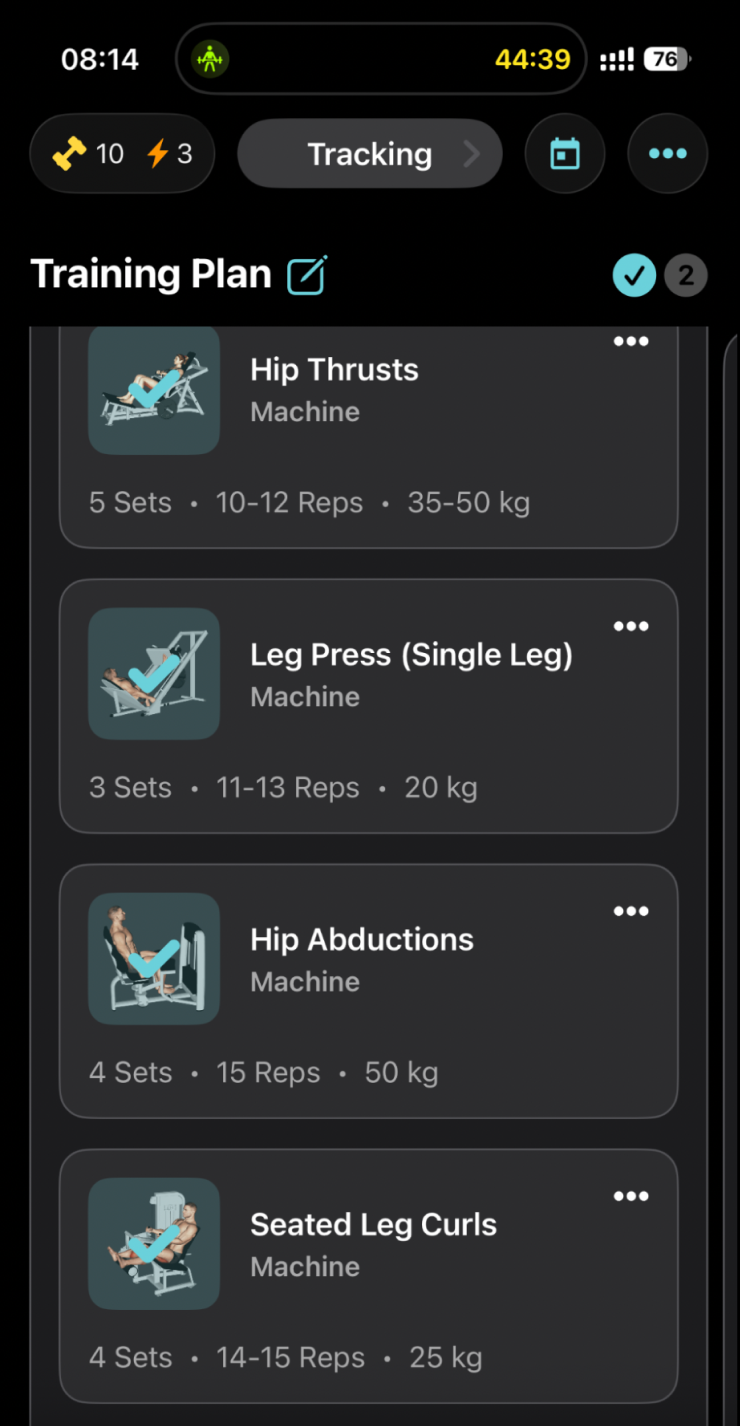Tap the 44:39 workout timer
Image resolution: width=740 pixels, height=1426 pixels.
point(532,59)
